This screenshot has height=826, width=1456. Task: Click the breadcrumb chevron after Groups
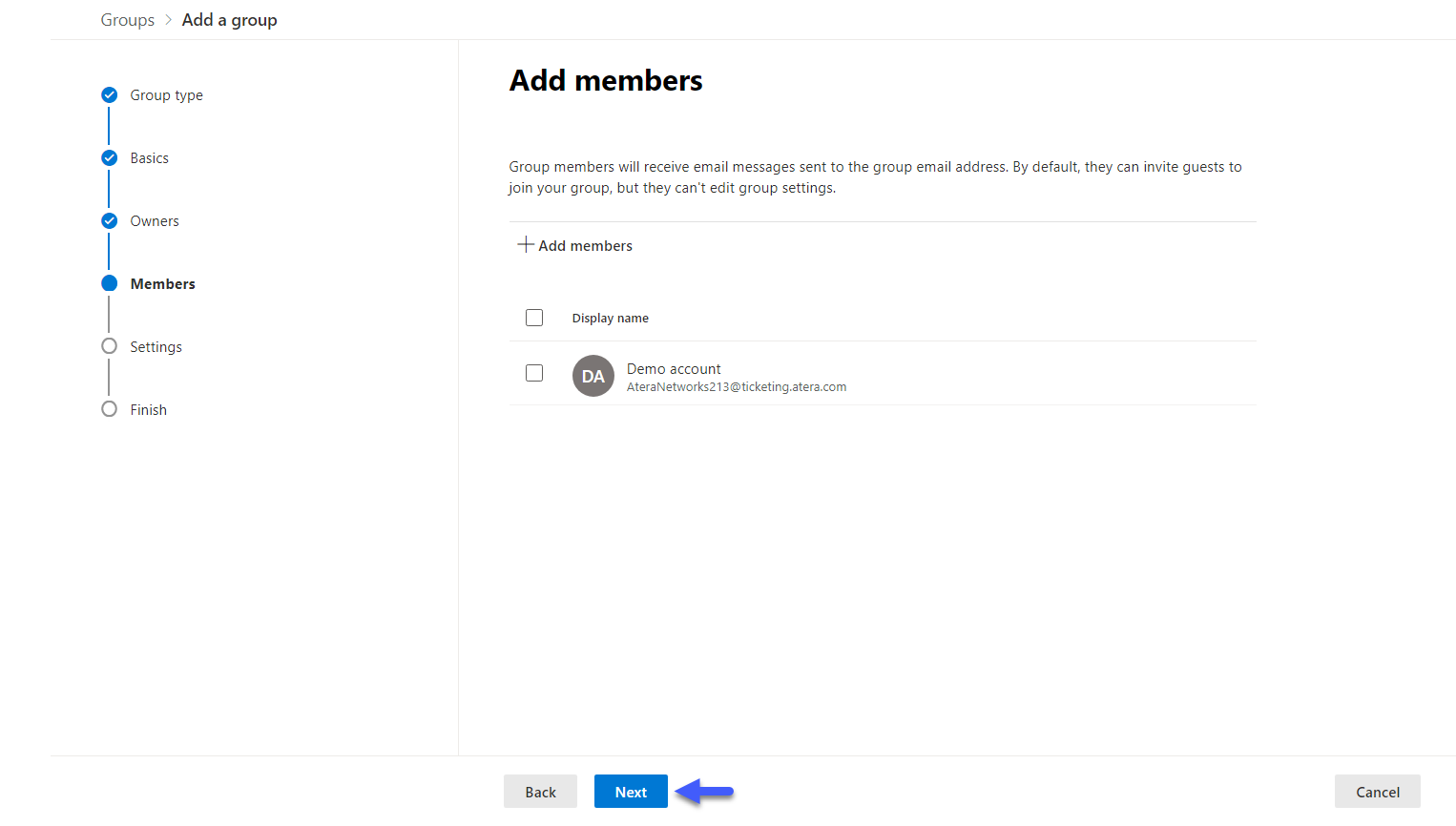click(x=169, y=20)
